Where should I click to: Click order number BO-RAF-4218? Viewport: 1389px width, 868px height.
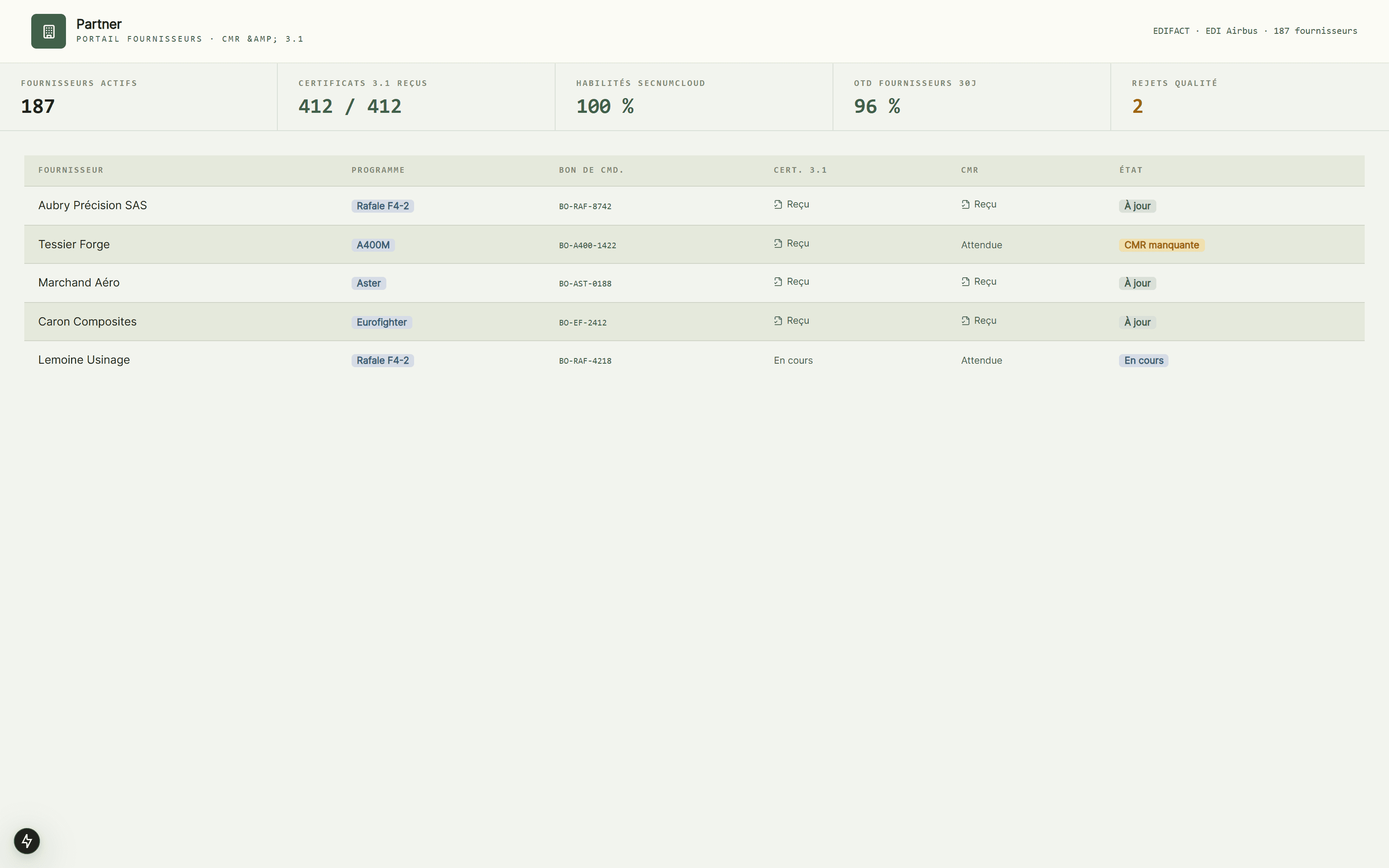point(585,361)
